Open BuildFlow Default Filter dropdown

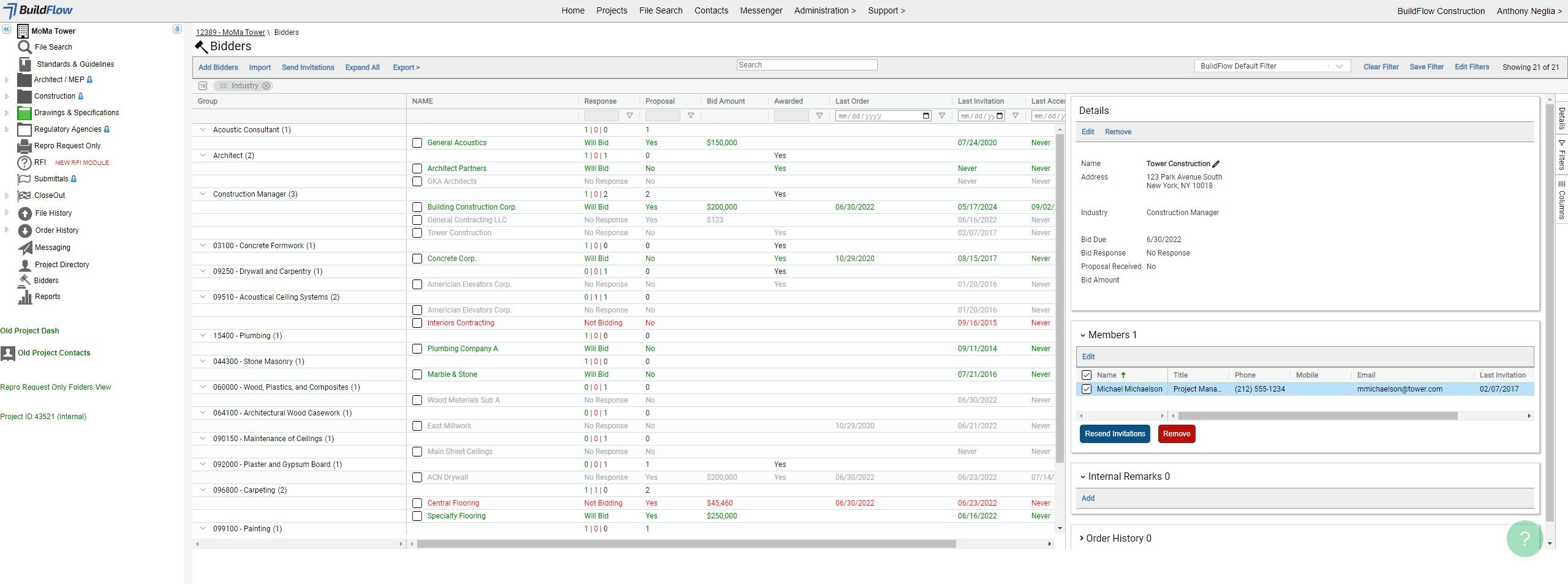[1272, 66]
